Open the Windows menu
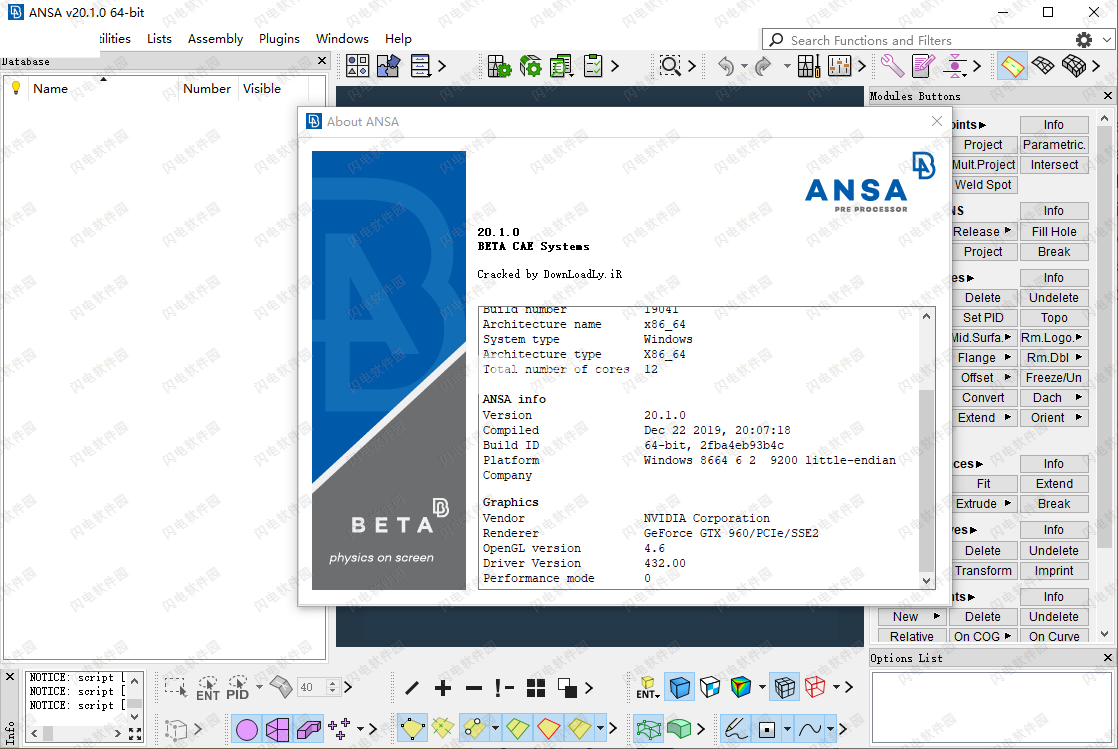Image resolution: width=1118 pixels, height=749 pixels. click(342, 39)
